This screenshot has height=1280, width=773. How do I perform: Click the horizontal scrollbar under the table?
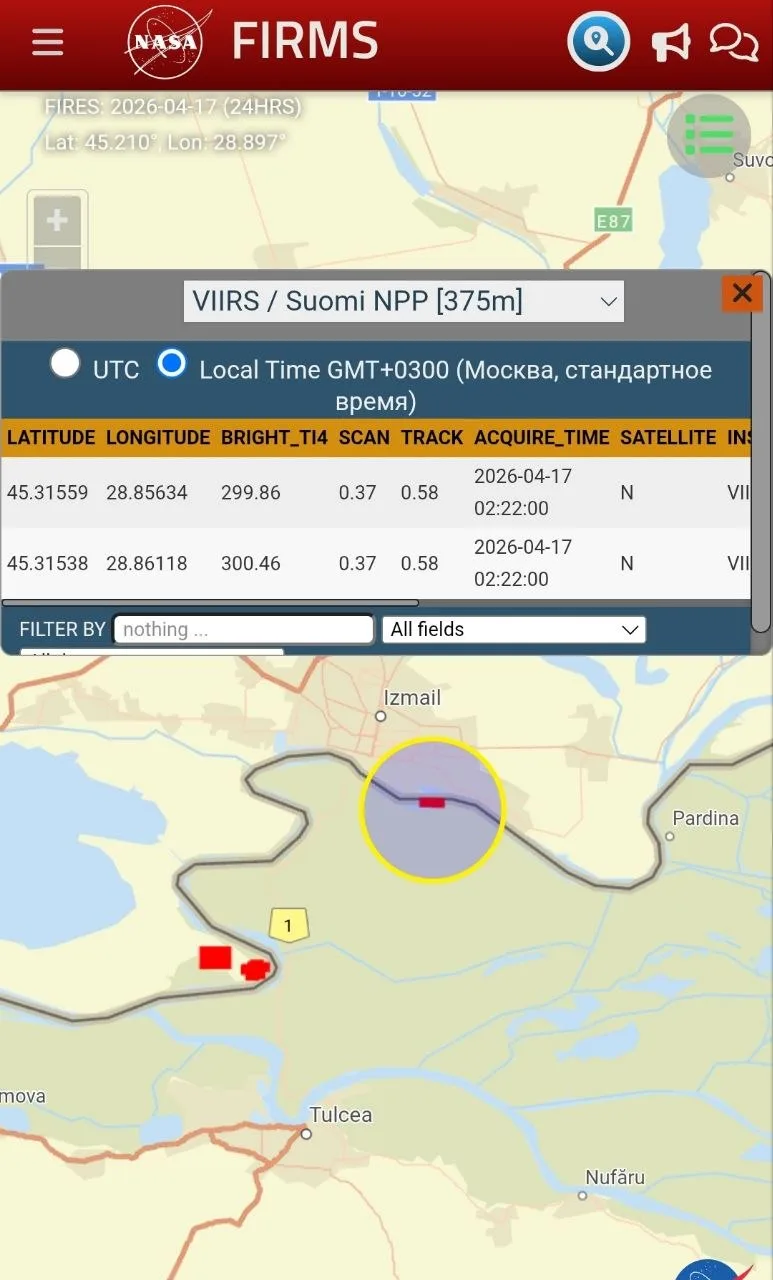coord(210,603)
